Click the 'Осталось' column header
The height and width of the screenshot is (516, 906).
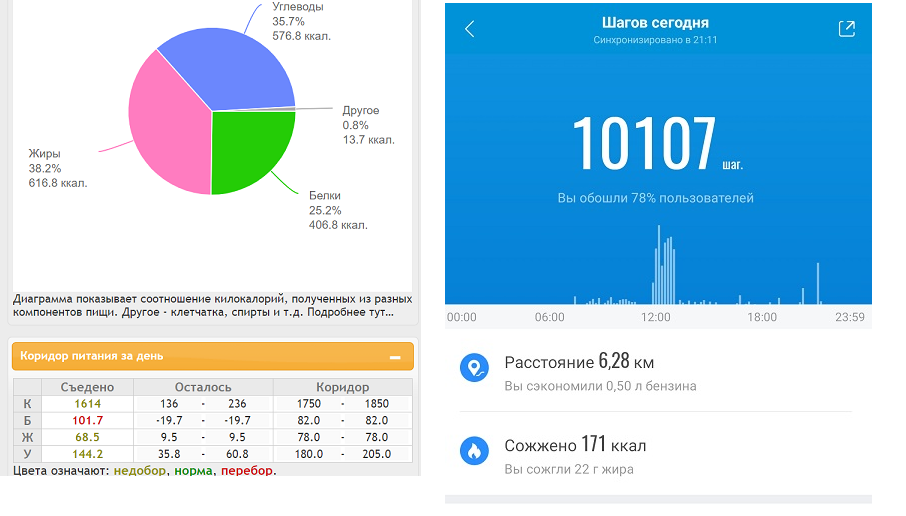point(203,387)
